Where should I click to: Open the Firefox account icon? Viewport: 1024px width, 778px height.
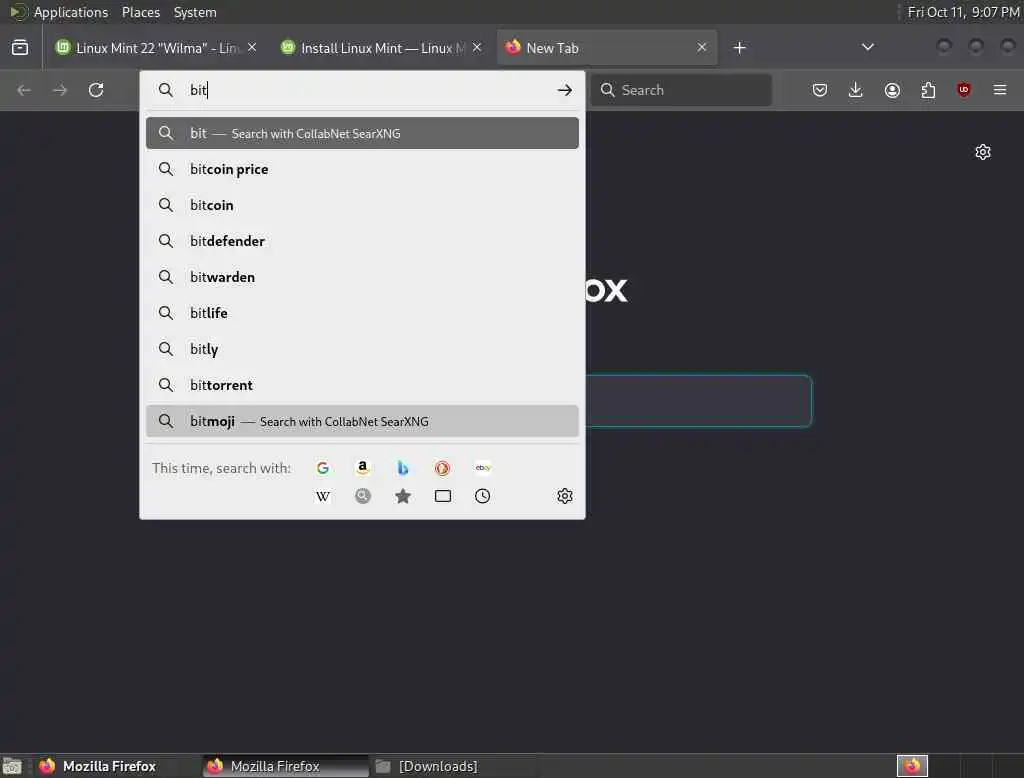892,89
